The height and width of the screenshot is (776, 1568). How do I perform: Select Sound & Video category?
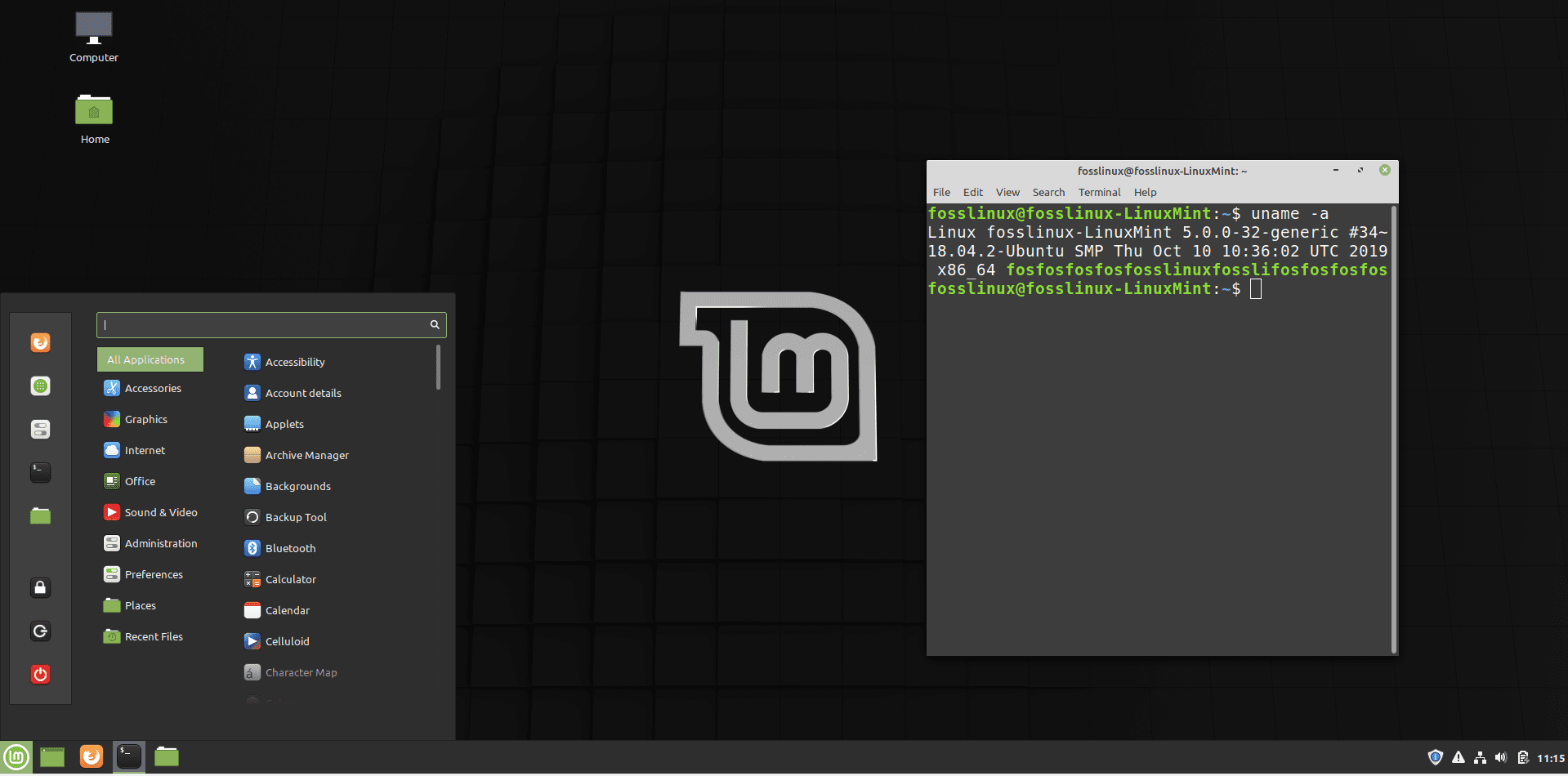150,512
